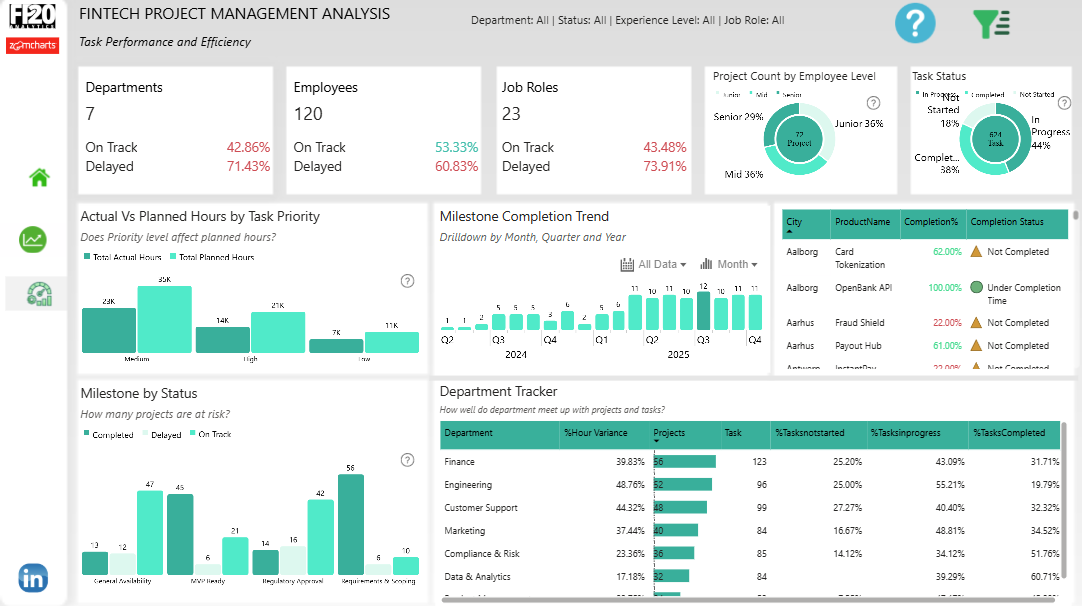The height and width of the screenshot is (606, 1082).
Task: Sort by %Tasksinprogress column header
Action: [x=917, y=435]
